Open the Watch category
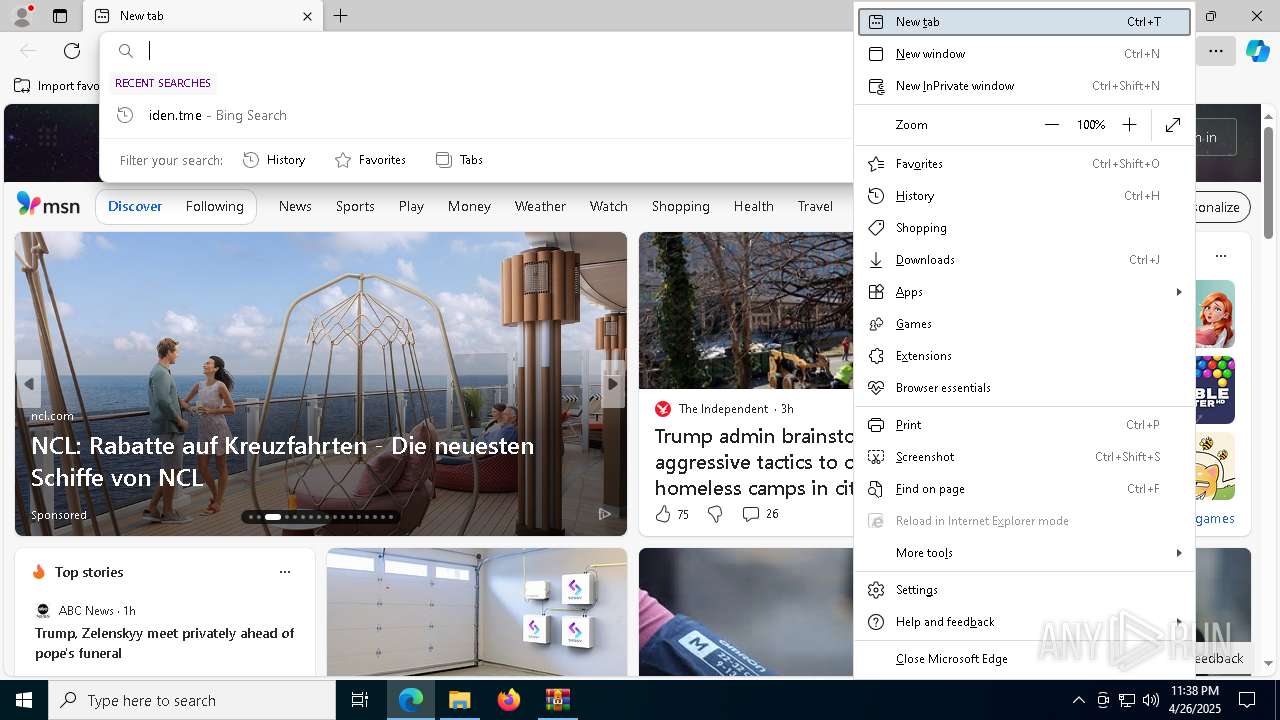This screenshot has height=720, width=1280. (608, 206)
